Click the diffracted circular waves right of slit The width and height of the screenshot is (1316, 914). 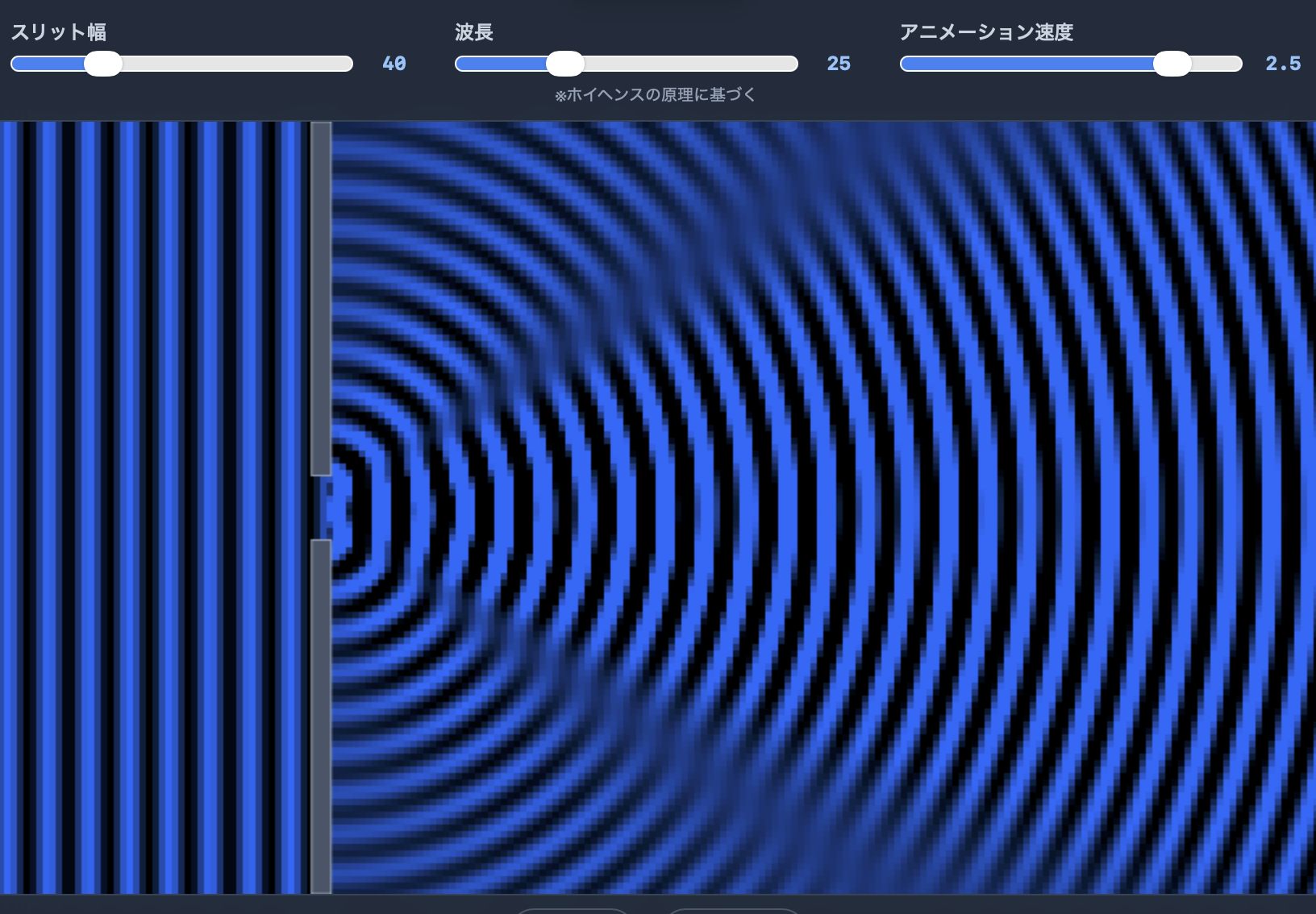[823, 508]
